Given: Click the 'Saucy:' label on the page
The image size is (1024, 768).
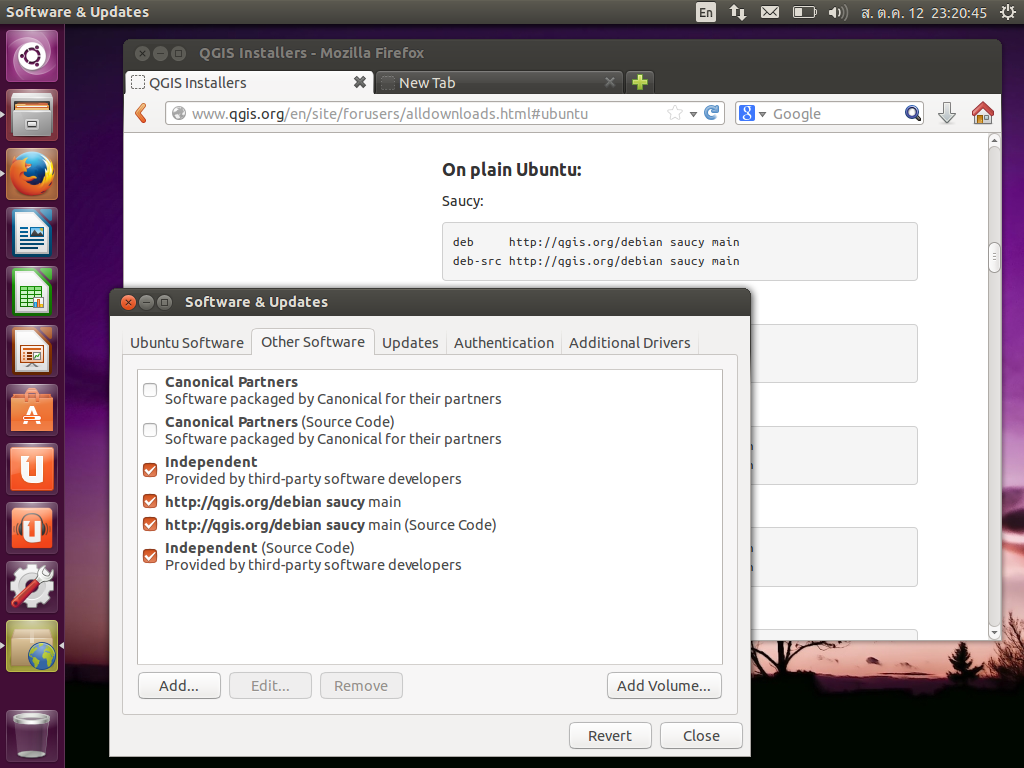Looking at the screenshot, I should click(462, 201).
